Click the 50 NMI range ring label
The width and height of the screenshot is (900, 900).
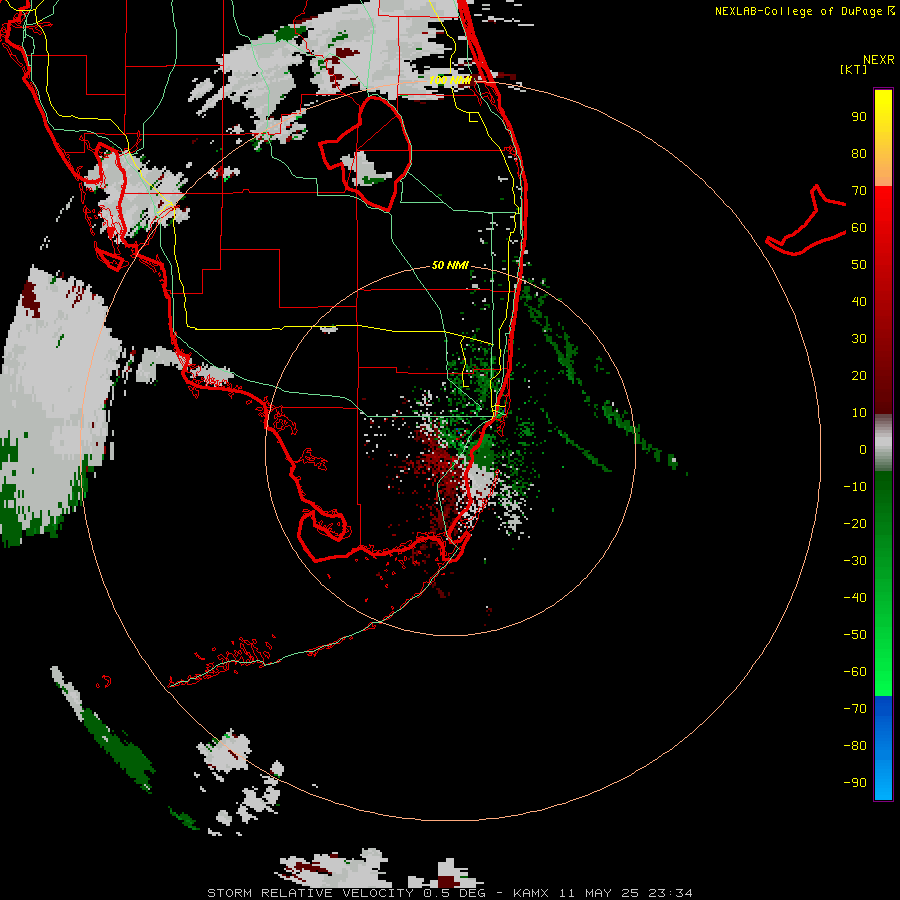tap(450, 265)
